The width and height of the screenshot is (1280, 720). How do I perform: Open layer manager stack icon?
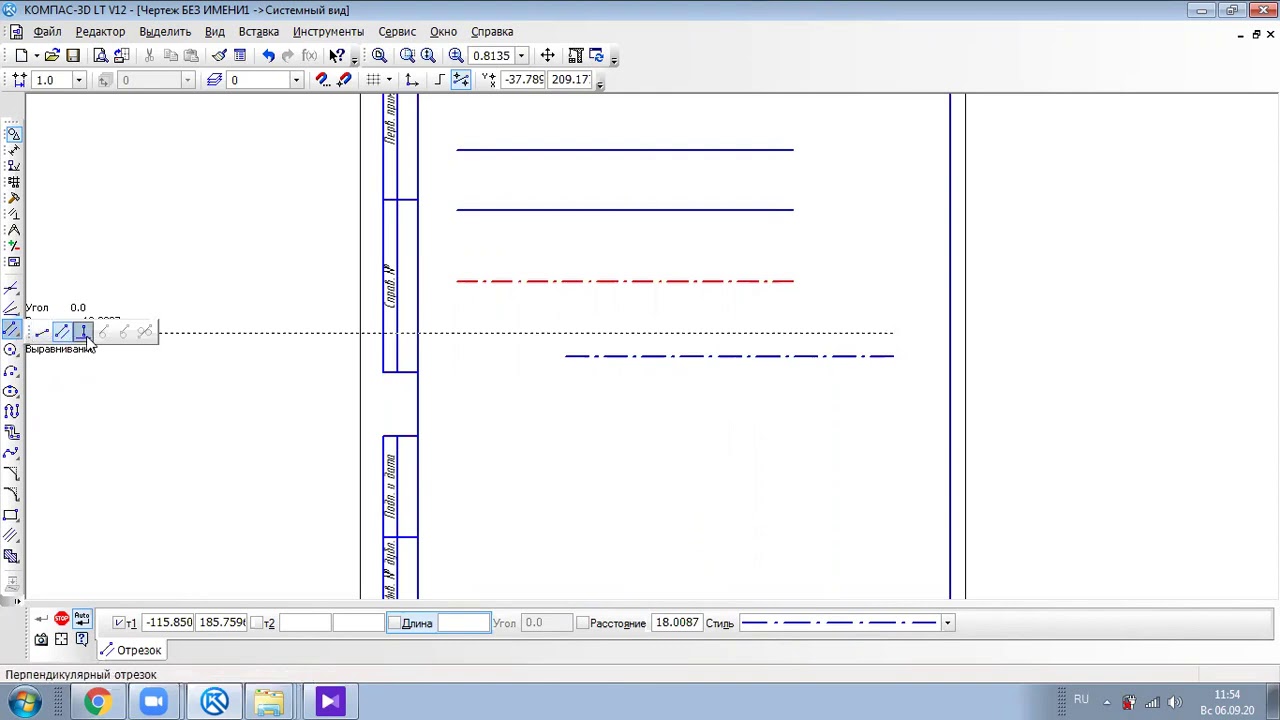click(x=214, y=80)
